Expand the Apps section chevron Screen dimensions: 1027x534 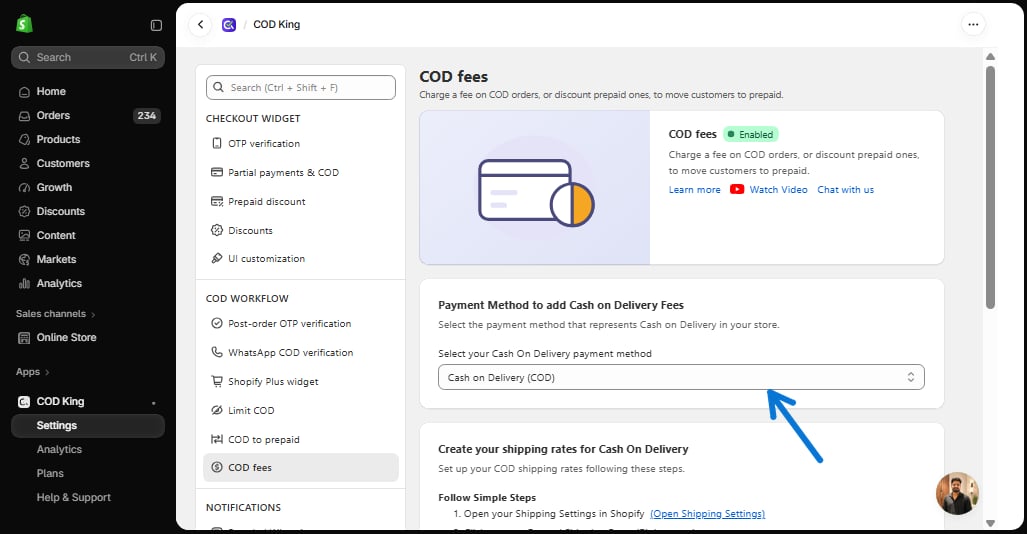pos(47,372)
